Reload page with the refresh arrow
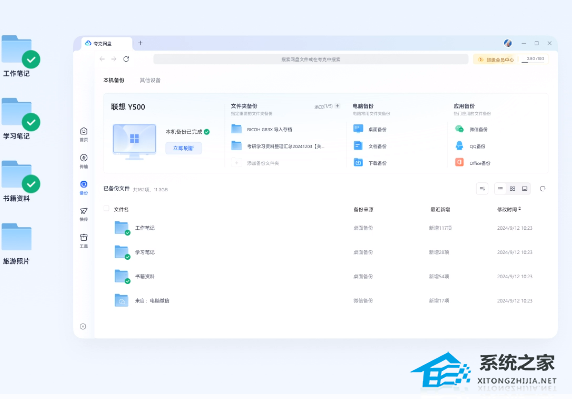This screenshot has width=572, height=399. click(x=126, y=59)
